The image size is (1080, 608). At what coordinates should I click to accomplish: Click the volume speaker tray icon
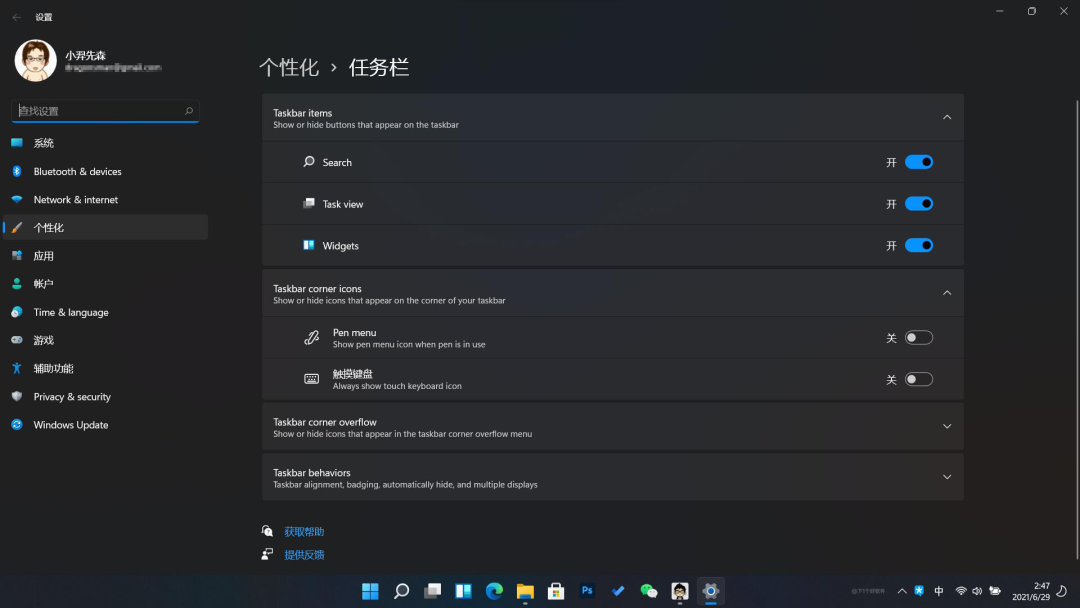pyautogui.click(x=977, y=591)
